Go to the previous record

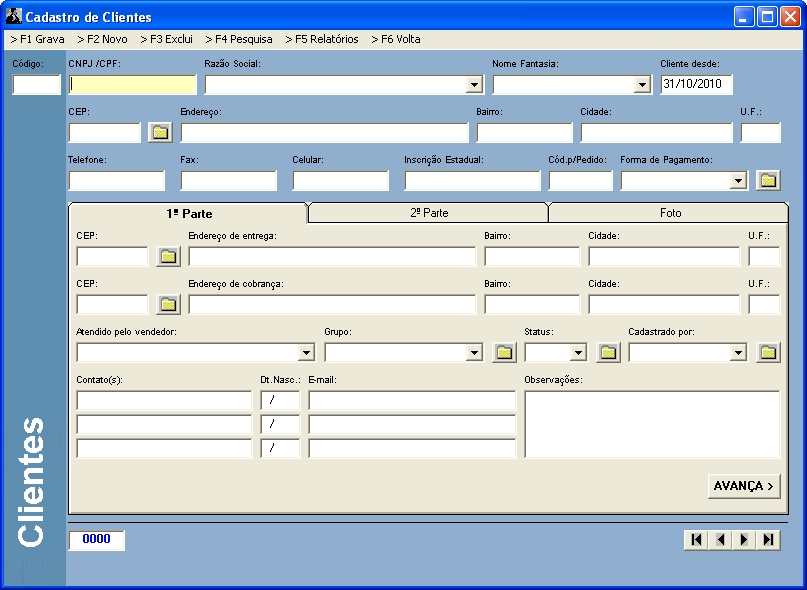[x=720, y=540]
